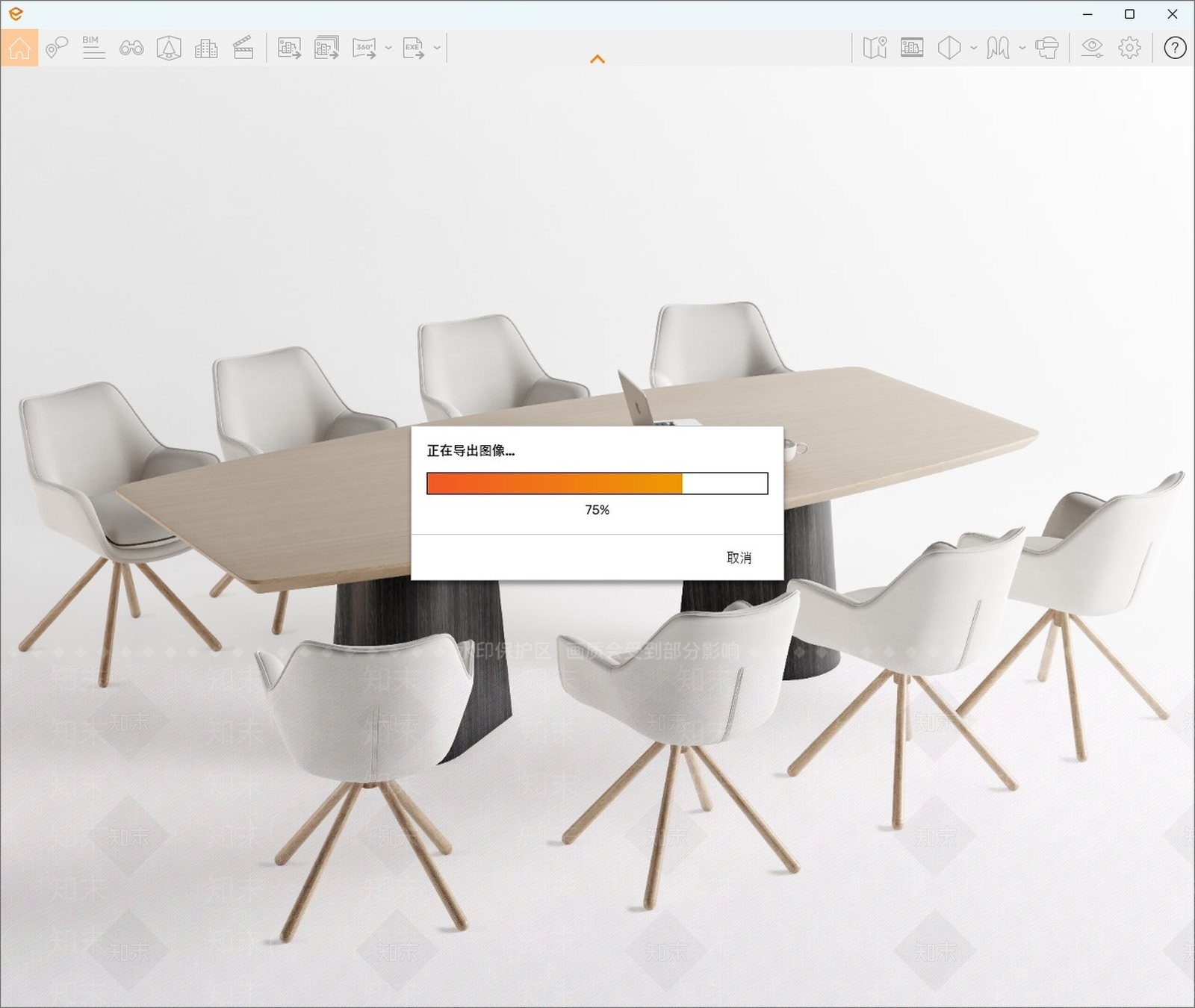Export standalone EXE file

(x=414, y=48)
